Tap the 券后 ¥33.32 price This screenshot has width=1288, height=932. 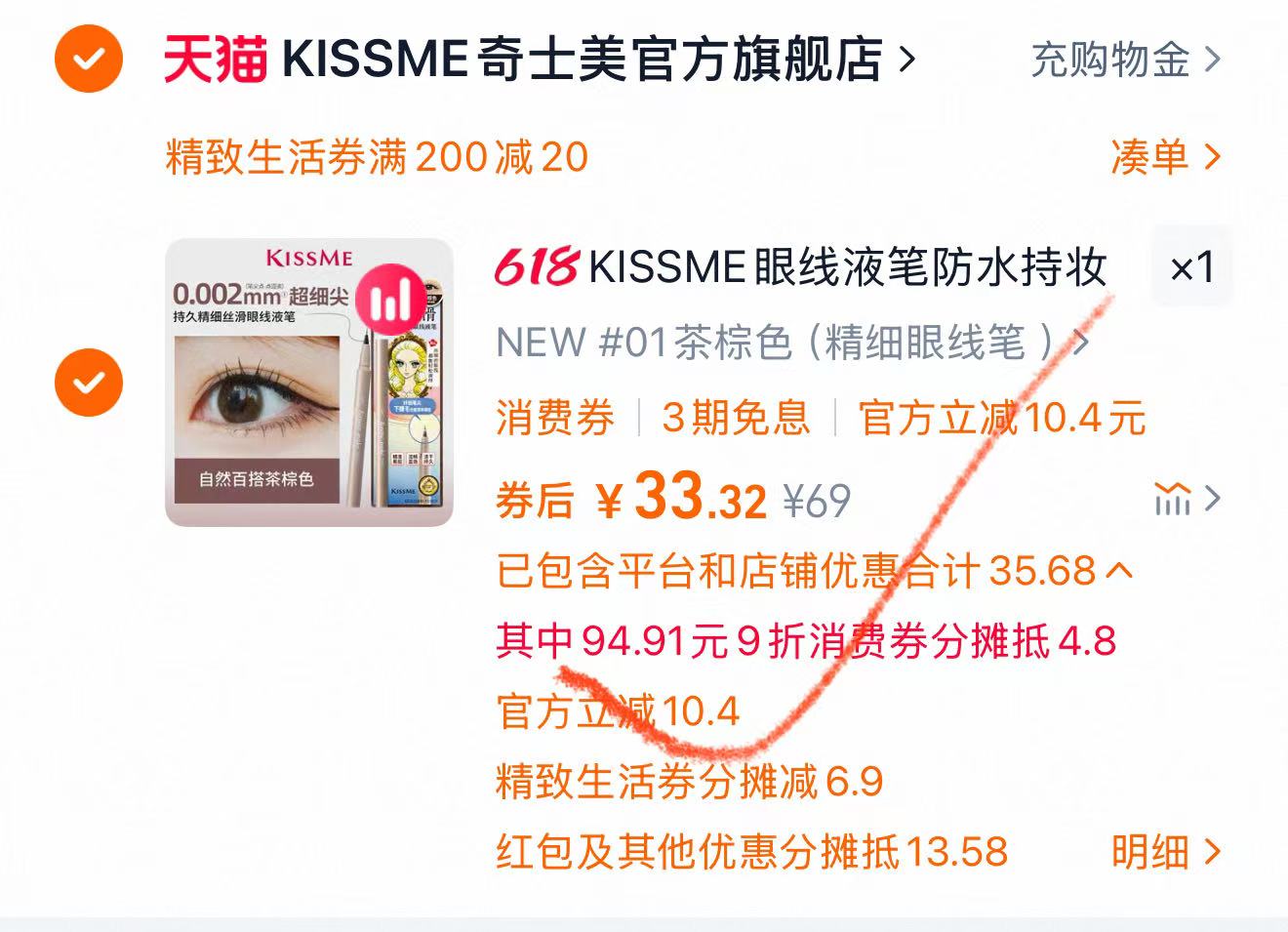point(631,498)
